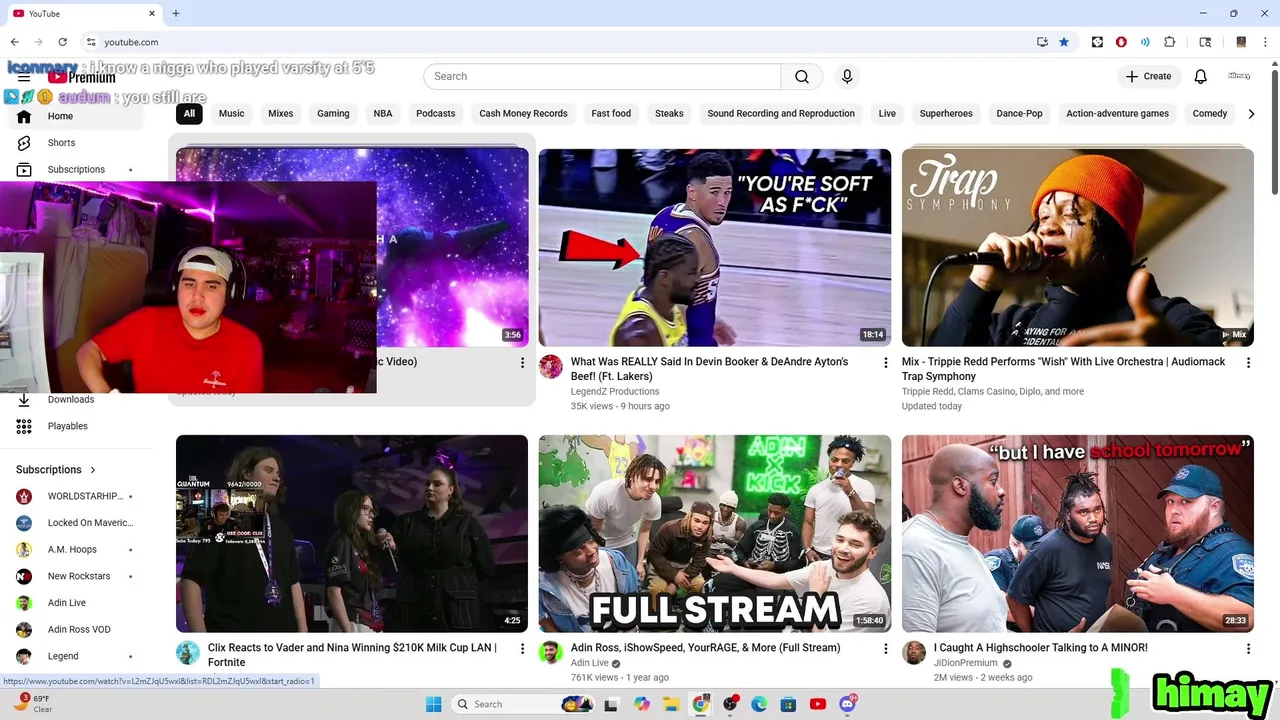Click Adin Live avatar under full stream video
1280x720 pixels.
point(551,653)
